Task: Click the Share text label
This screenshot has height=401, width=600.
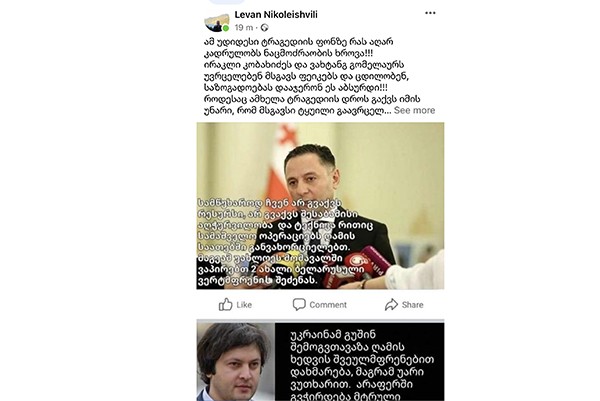Action: 412,305
